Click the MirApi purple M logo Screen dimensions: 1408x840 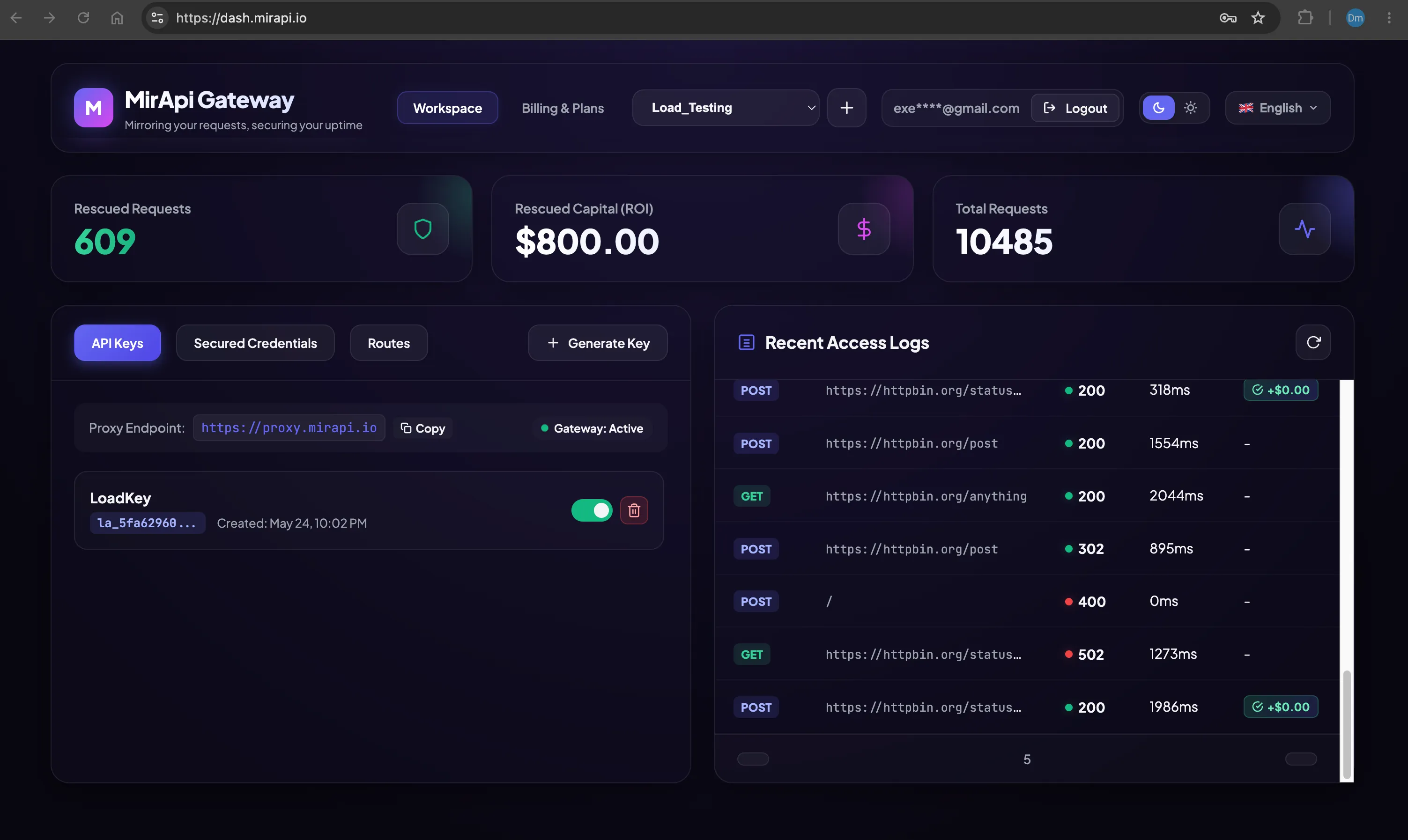point(93,108)
